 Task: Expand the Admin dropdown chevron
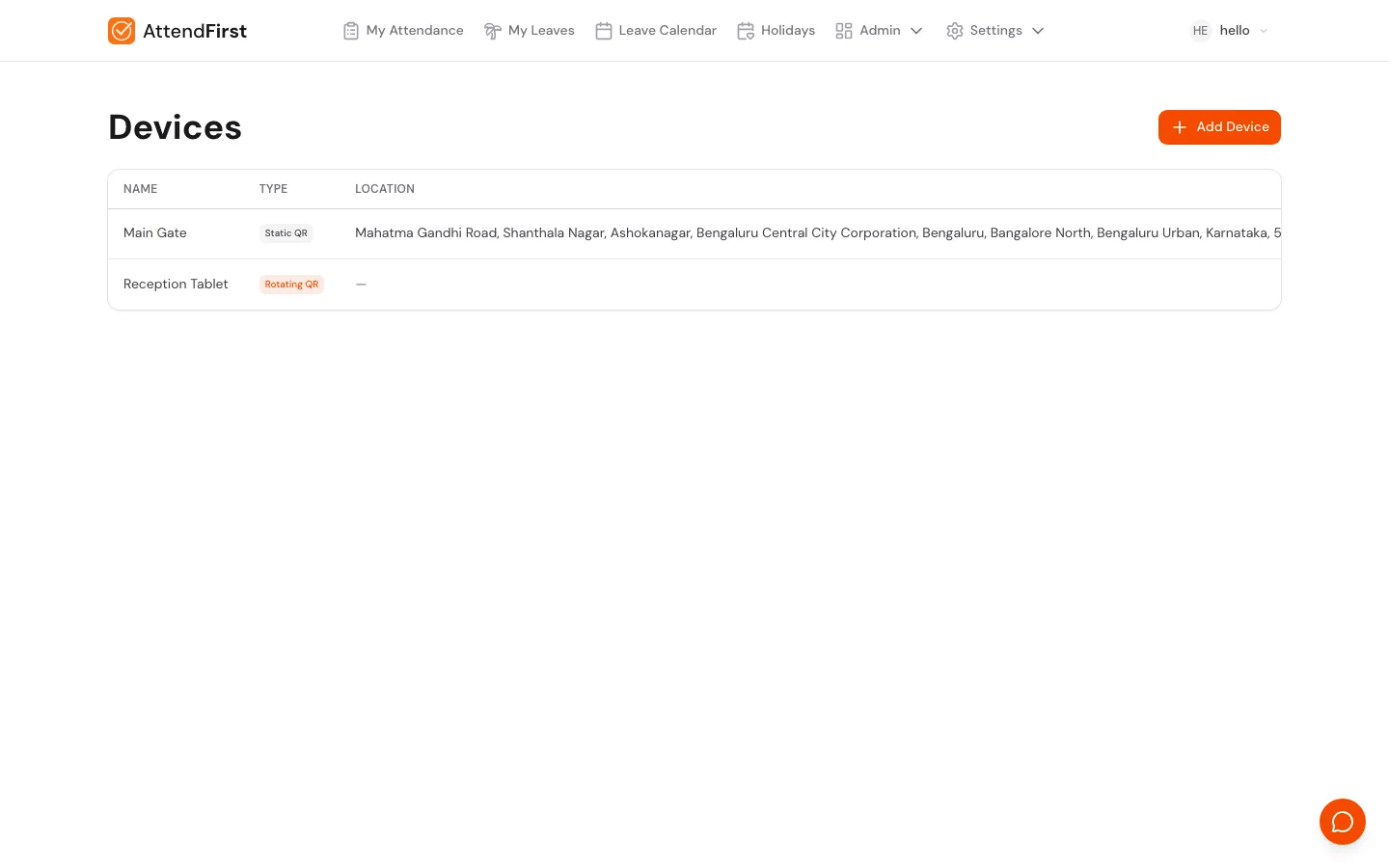[916, 31]
